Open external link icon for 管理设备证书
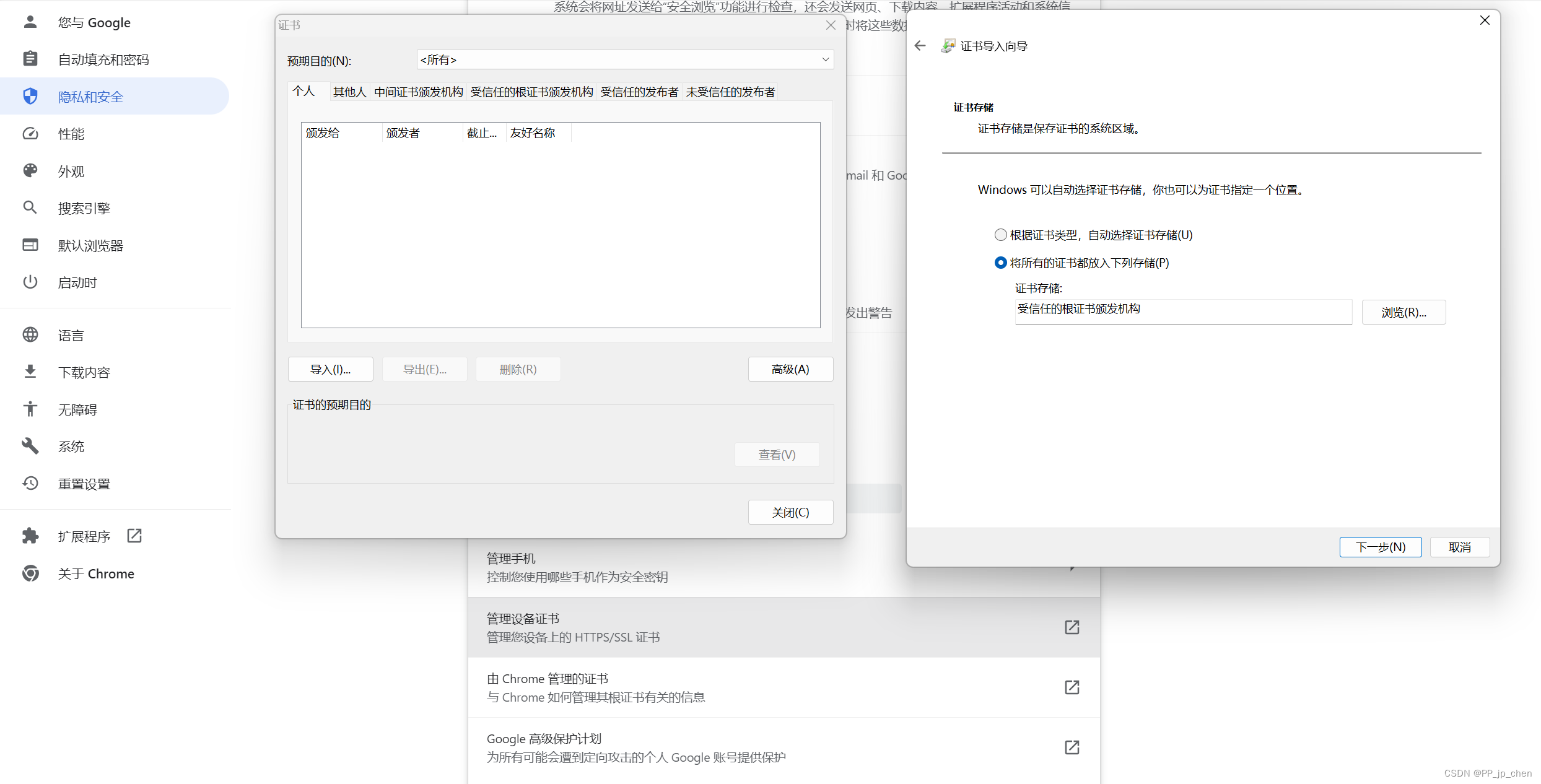Image resolution: width=1541 pixels, height=784 pixels. click(1072, 627)
